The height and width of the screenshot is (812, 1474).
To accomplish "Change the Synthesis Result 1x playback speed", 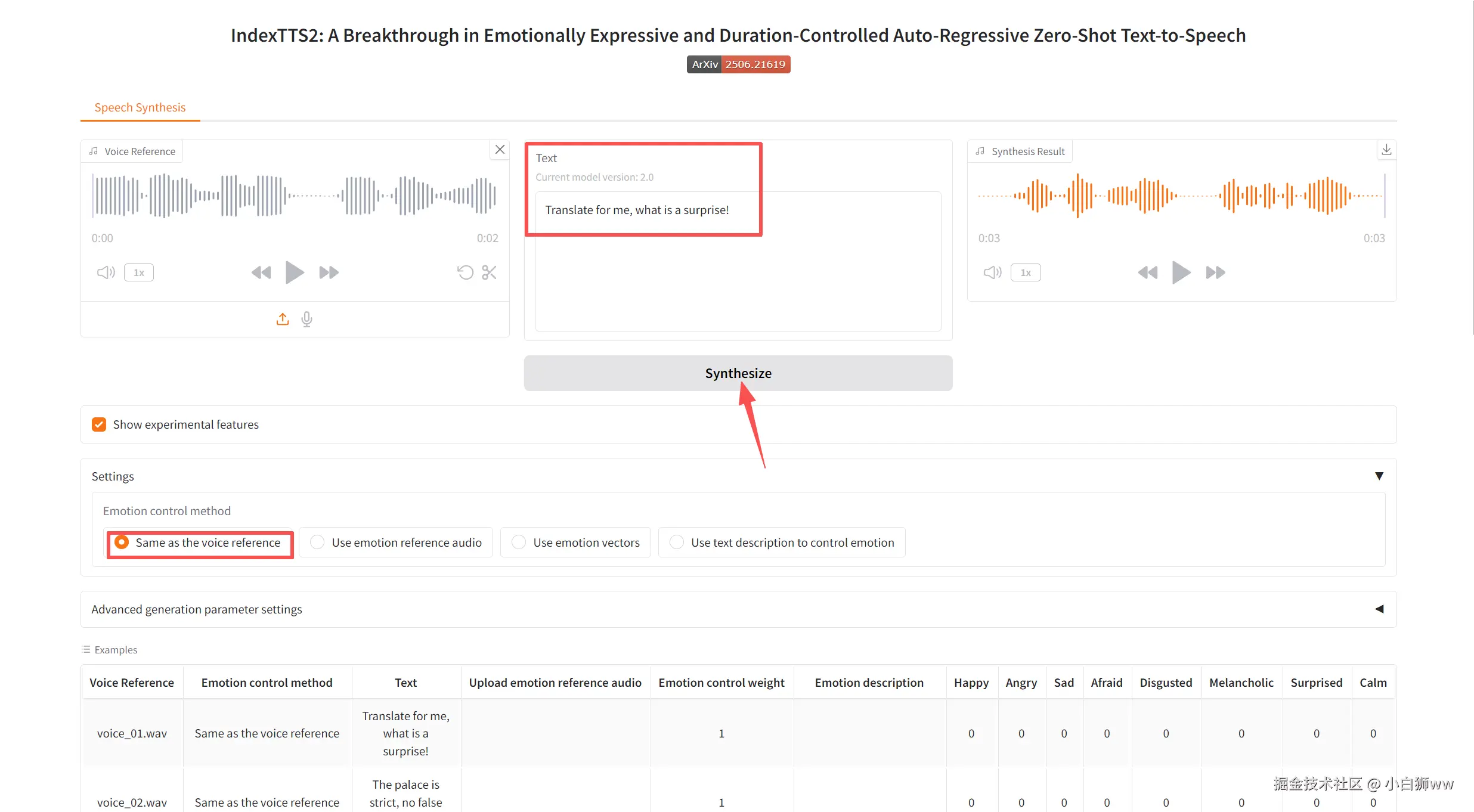I will [1026, 272].
